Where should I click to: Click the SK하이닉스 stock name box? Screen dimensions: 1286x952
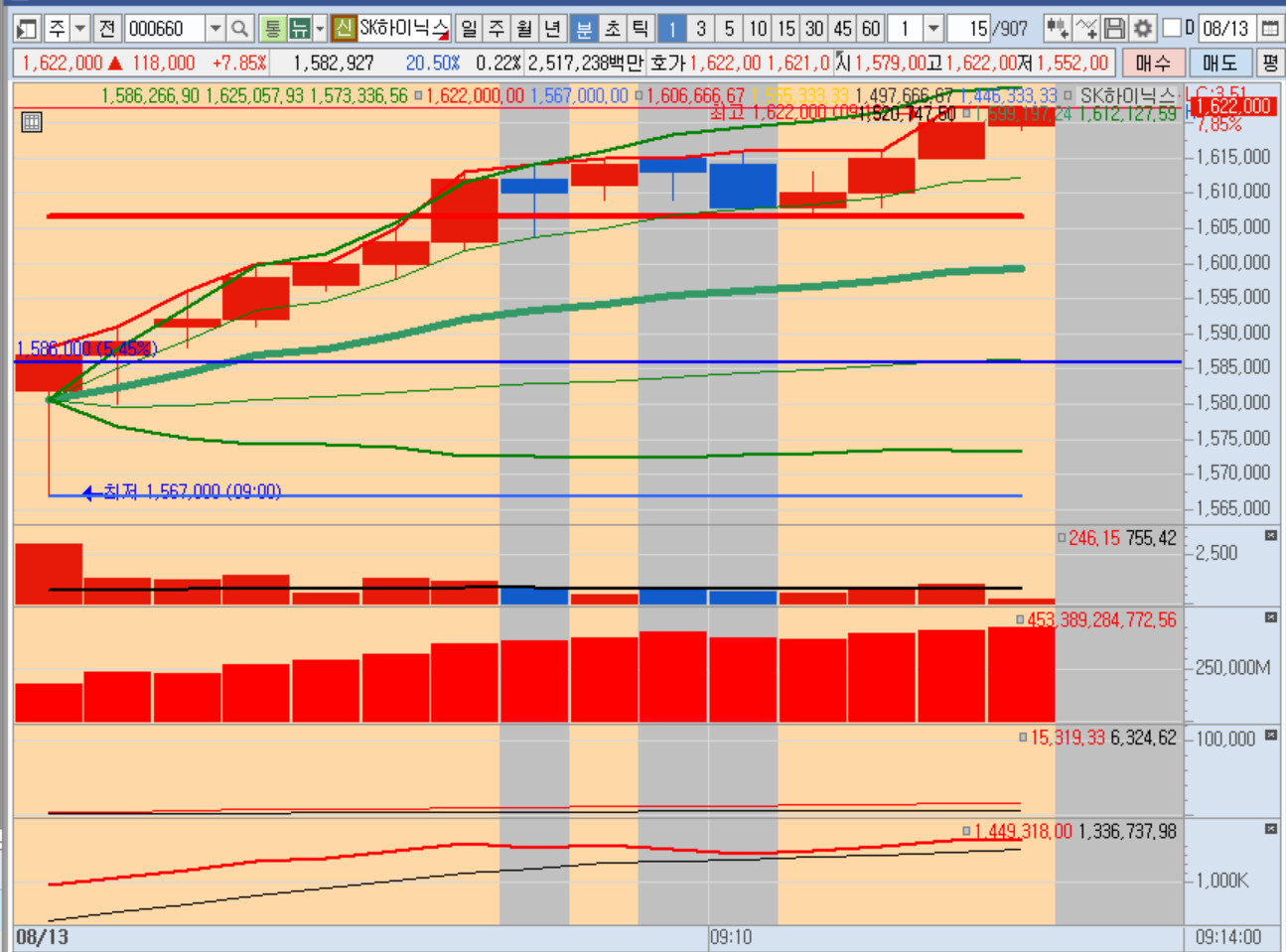(x=403, y=28)
